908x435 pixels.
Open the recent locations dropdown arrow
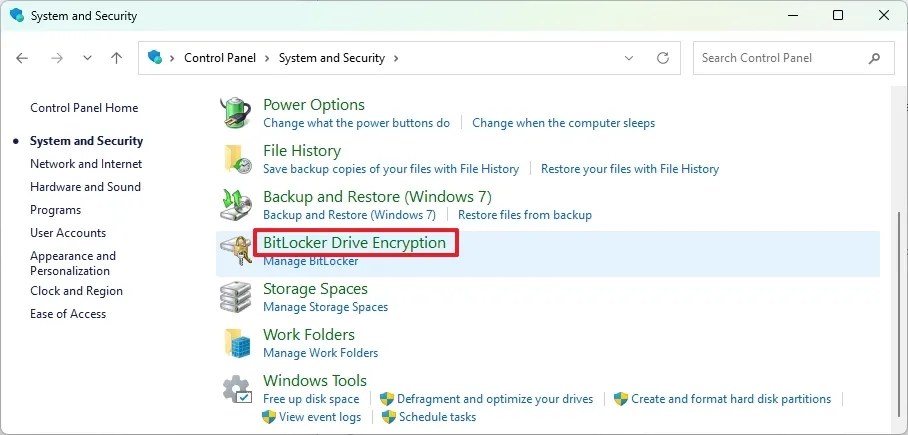(x=87, y=58)
